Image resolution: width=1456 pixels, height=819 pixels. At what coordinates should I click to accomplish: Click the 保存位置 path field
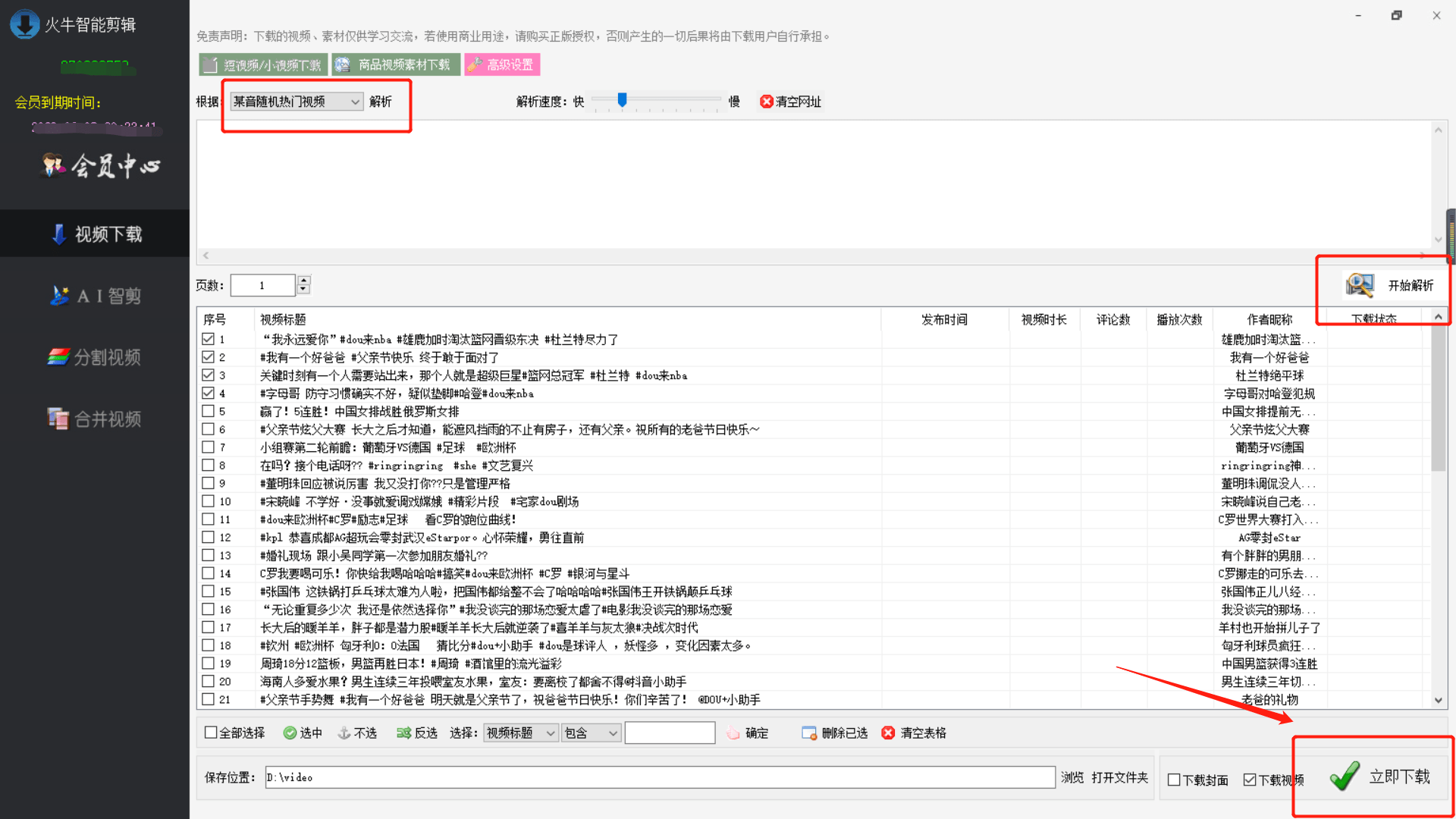point(660,777)
